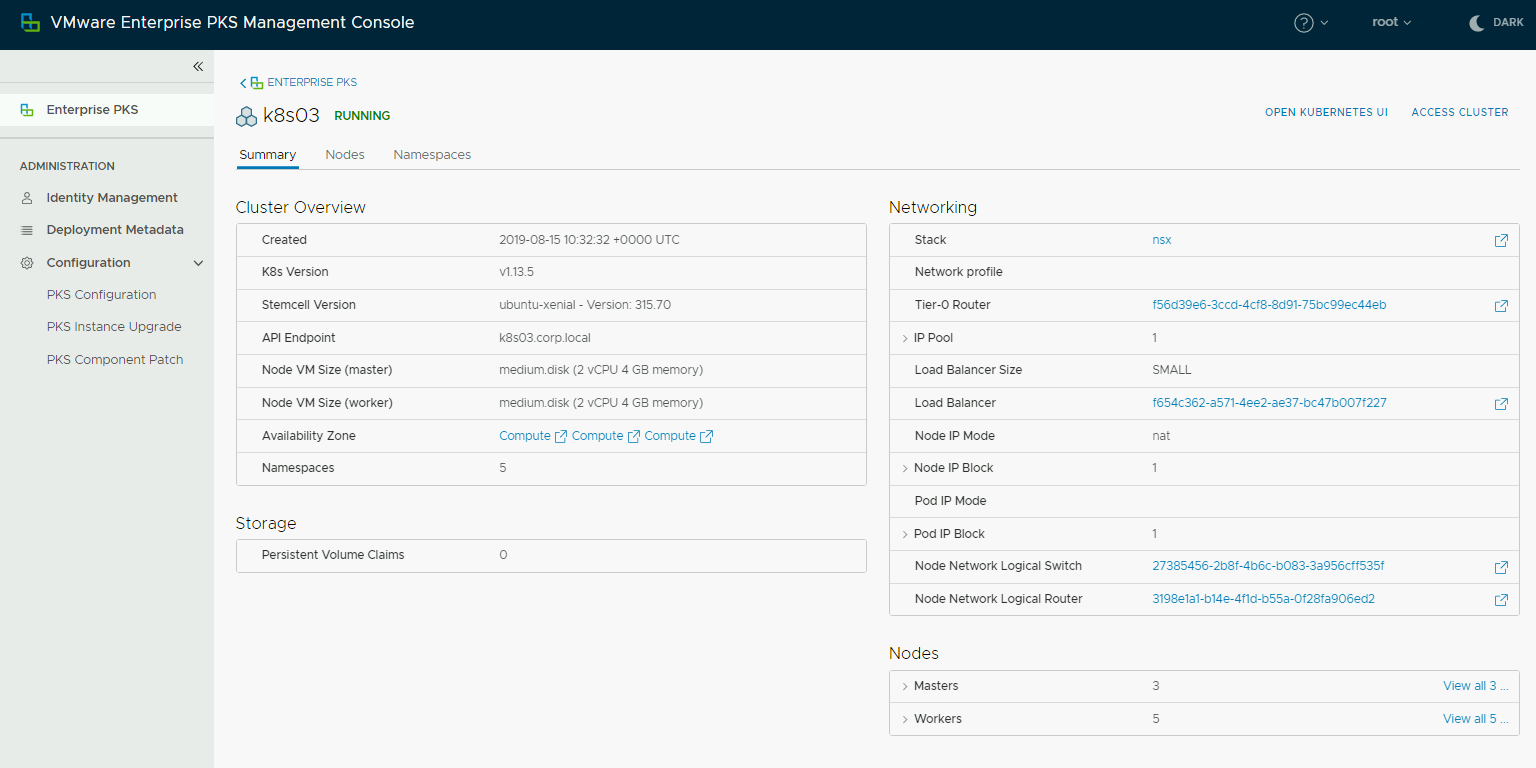The height and width of the screenshot is (768, 1536).
Task: Click the ACCESS CLUSTER button
Action: pos(1459,113)
